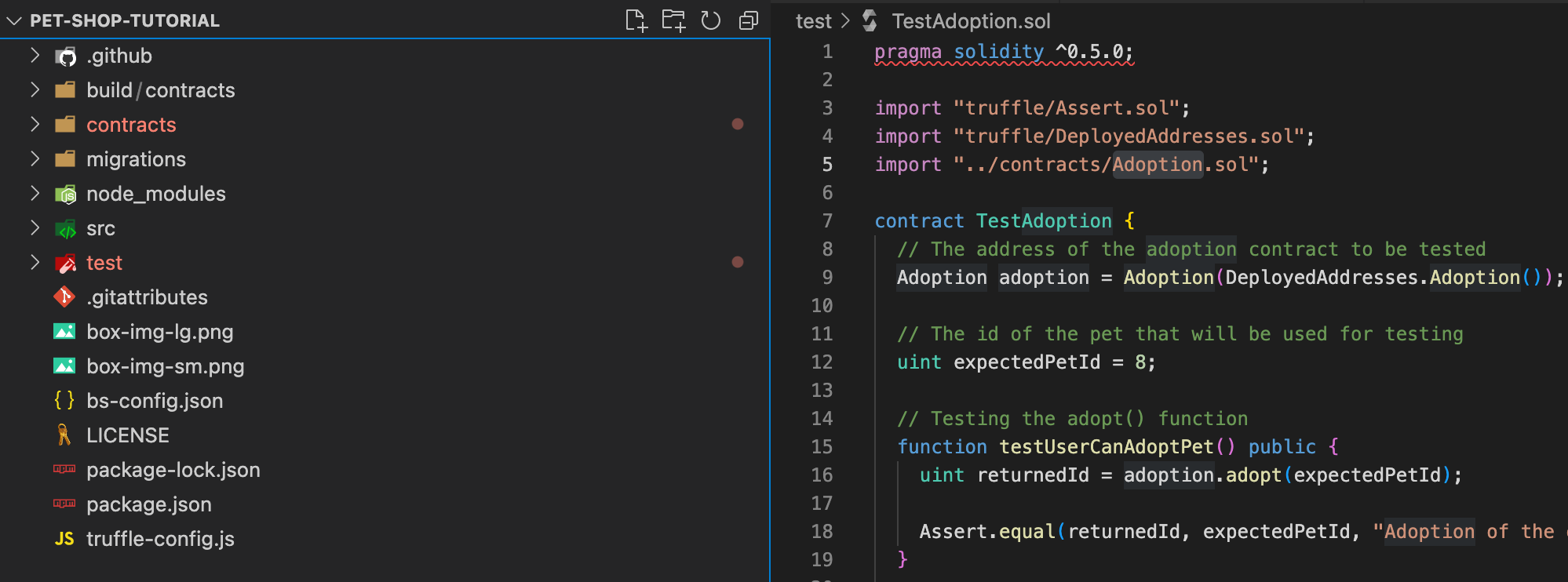Collapse all folders in explorer
The width and height of the screenshot is (1568, 582).
tap(749, 20)
